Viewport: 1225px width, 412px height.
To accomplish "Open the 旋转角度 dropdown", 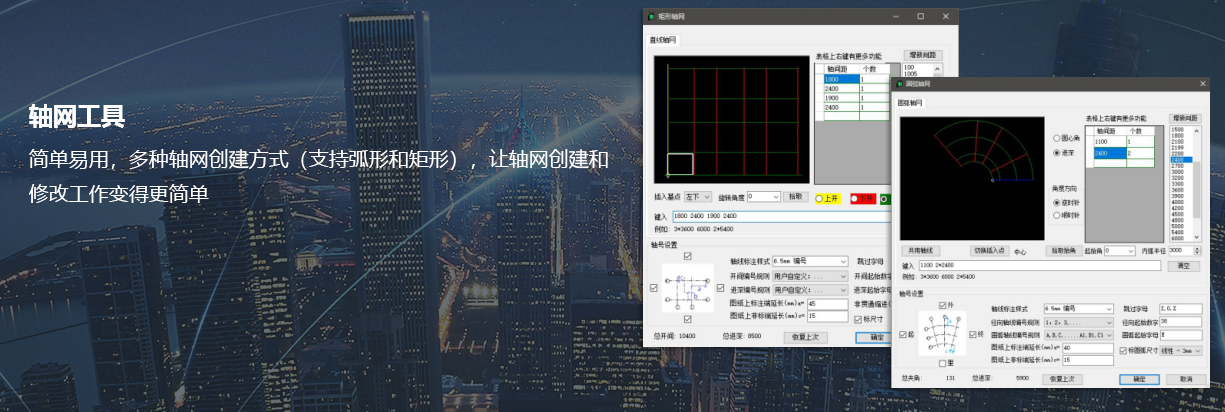I will (763, 197).
